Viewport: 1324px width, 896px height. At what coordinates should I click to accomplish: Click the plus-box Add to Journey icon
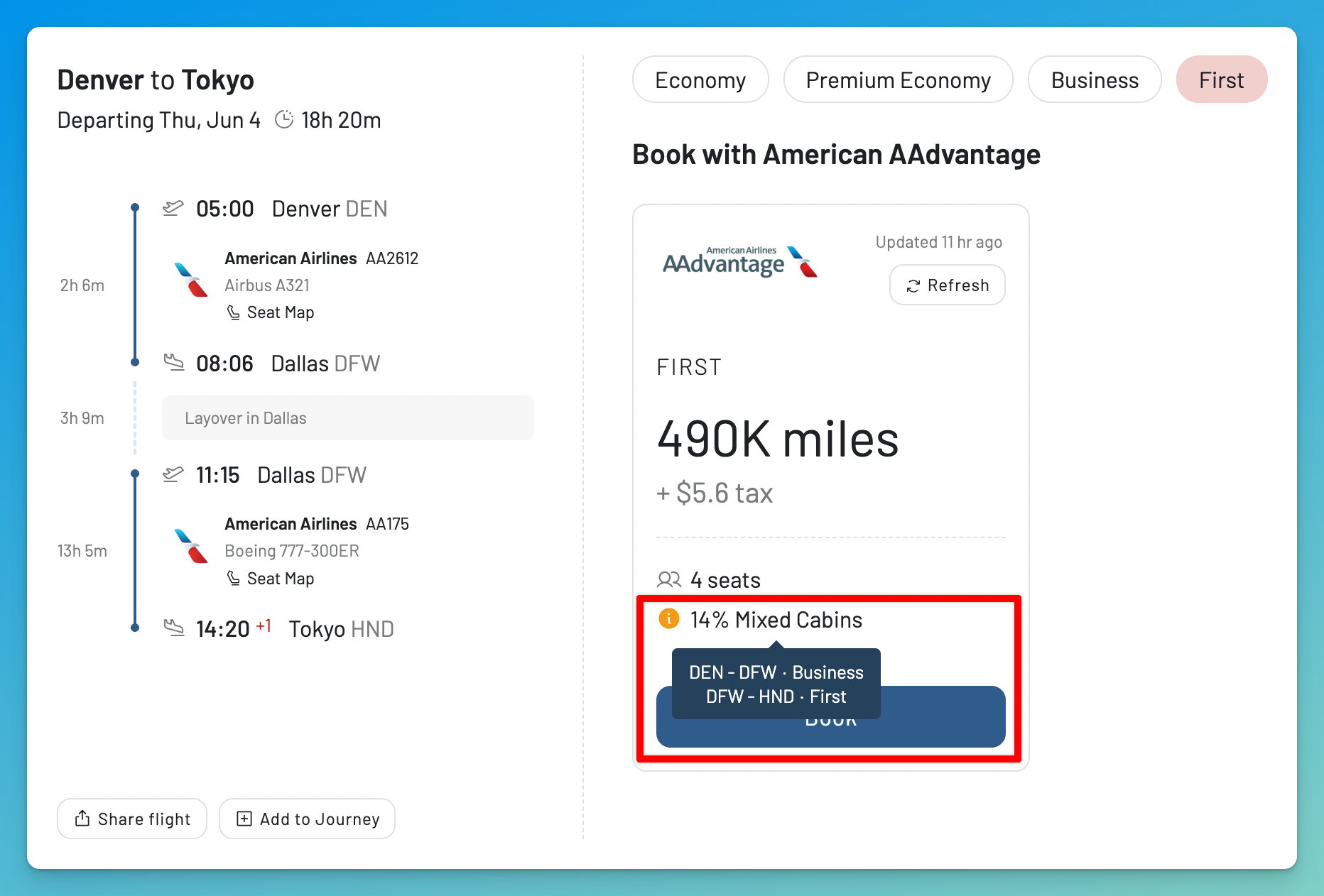(244, 819)
